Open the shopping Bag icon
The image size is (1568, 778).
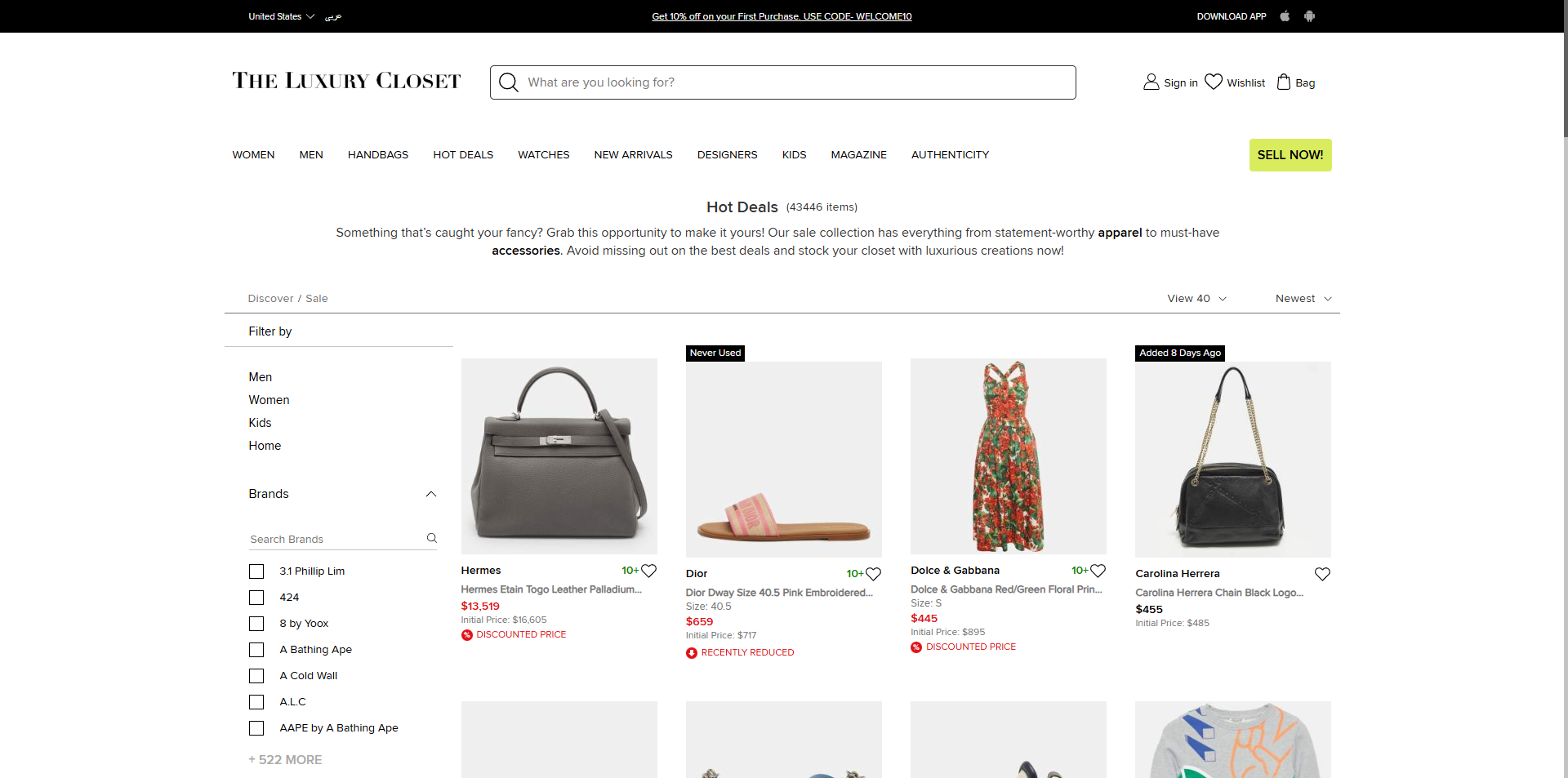(1283, 82)
